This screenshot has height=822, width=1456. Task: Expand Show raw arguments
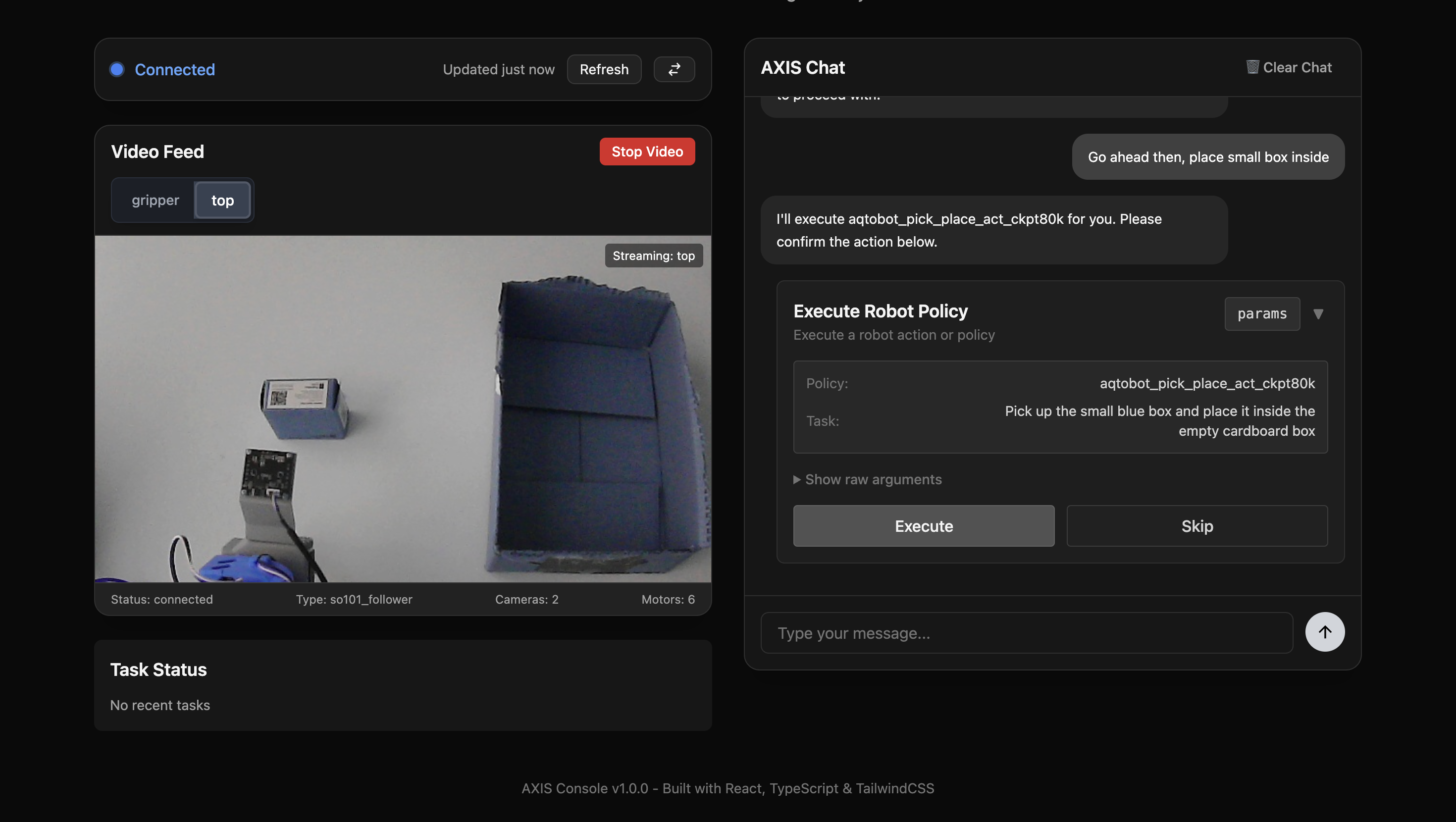coord(868,479)
